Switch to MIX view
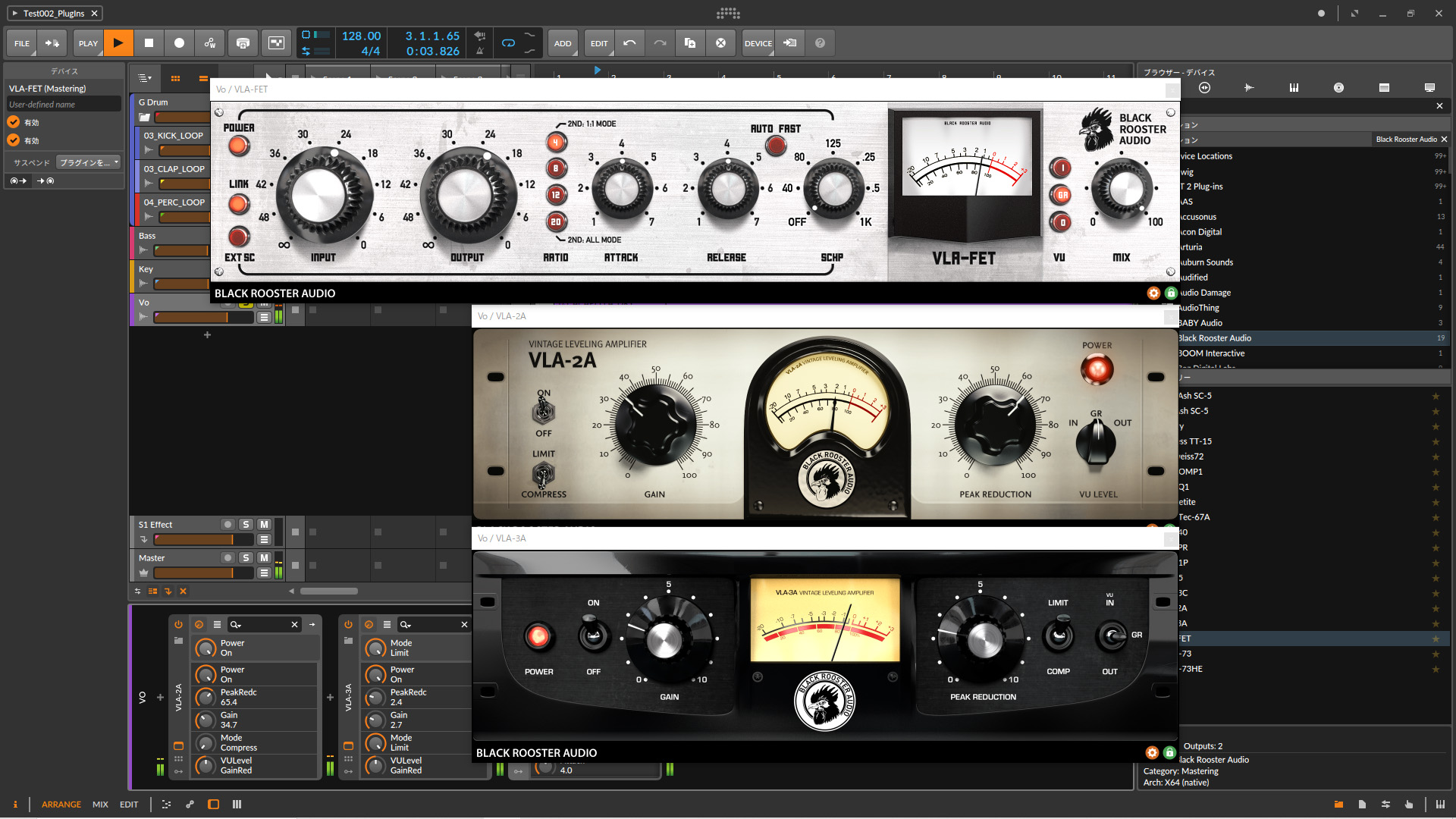The width and height of the screenshot is (1456, 819). point(100,804)
